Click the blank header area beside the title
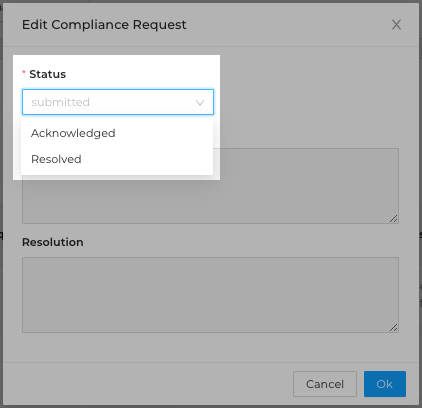This screenshot has width=422, height=408. [x=287, y=25]
